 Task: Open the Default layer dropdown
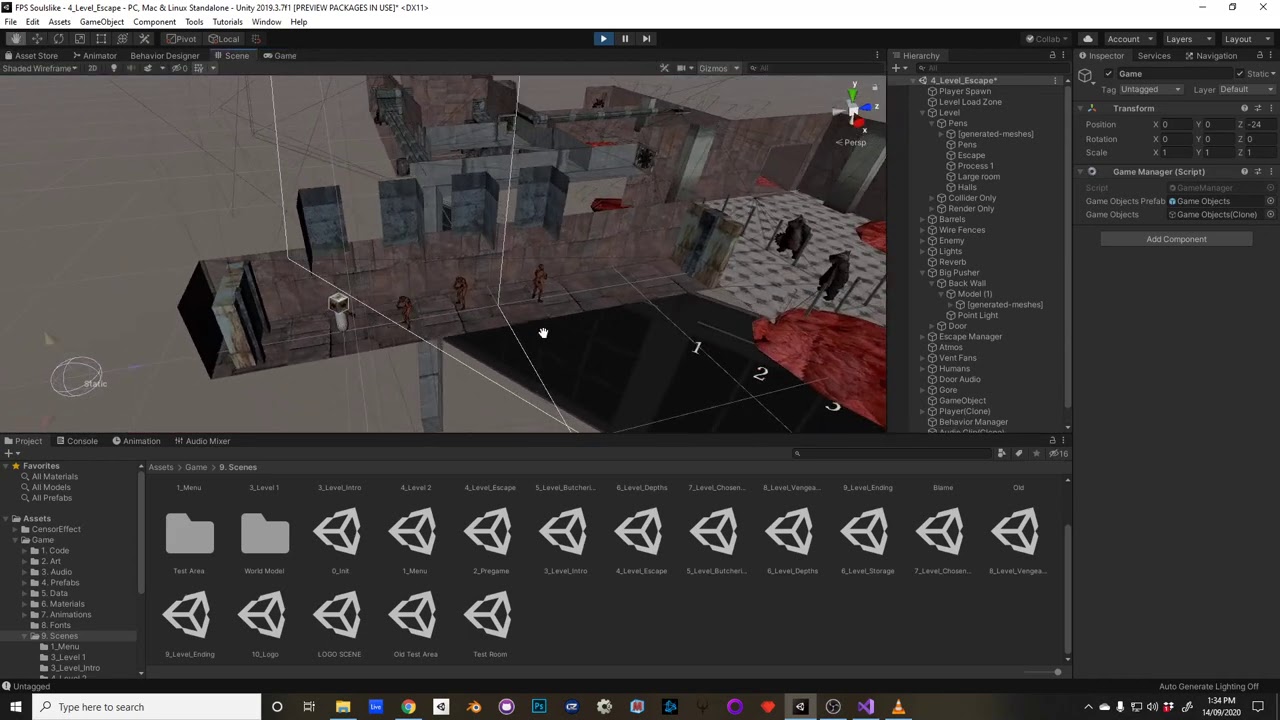coord(1246,90)
